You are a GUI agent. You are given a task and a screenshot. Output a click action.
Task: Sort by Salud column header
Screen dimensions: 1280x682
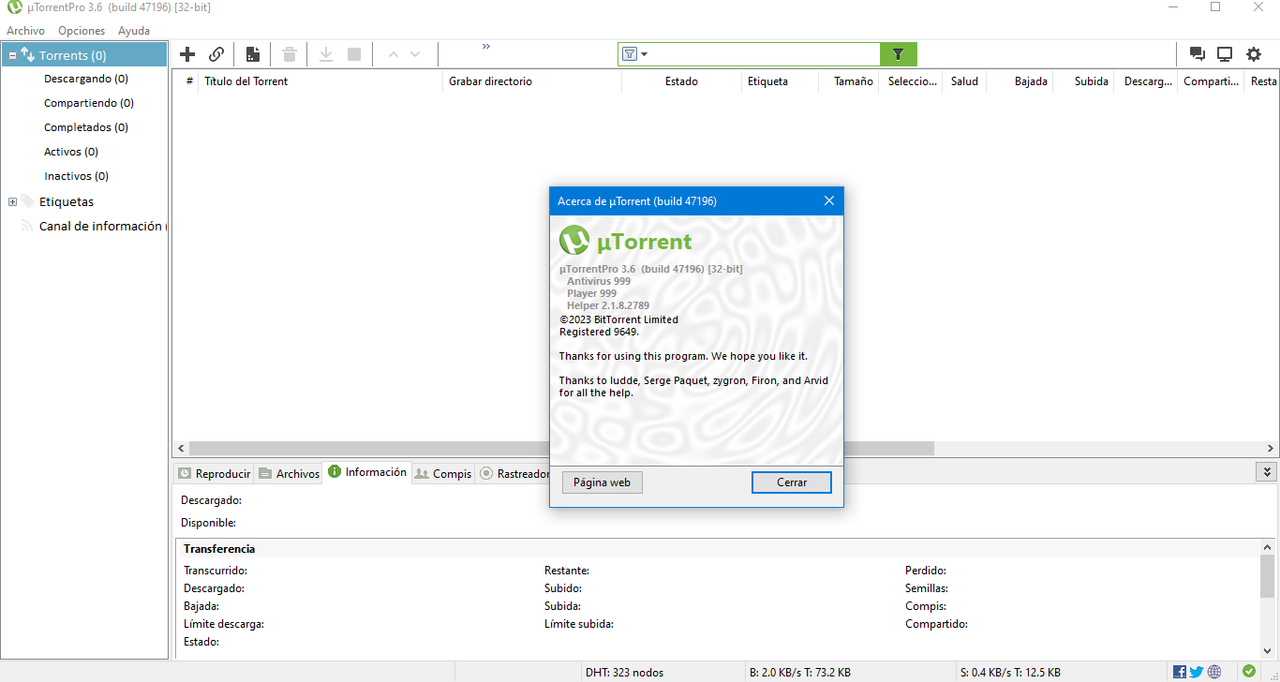click(964, 81)
